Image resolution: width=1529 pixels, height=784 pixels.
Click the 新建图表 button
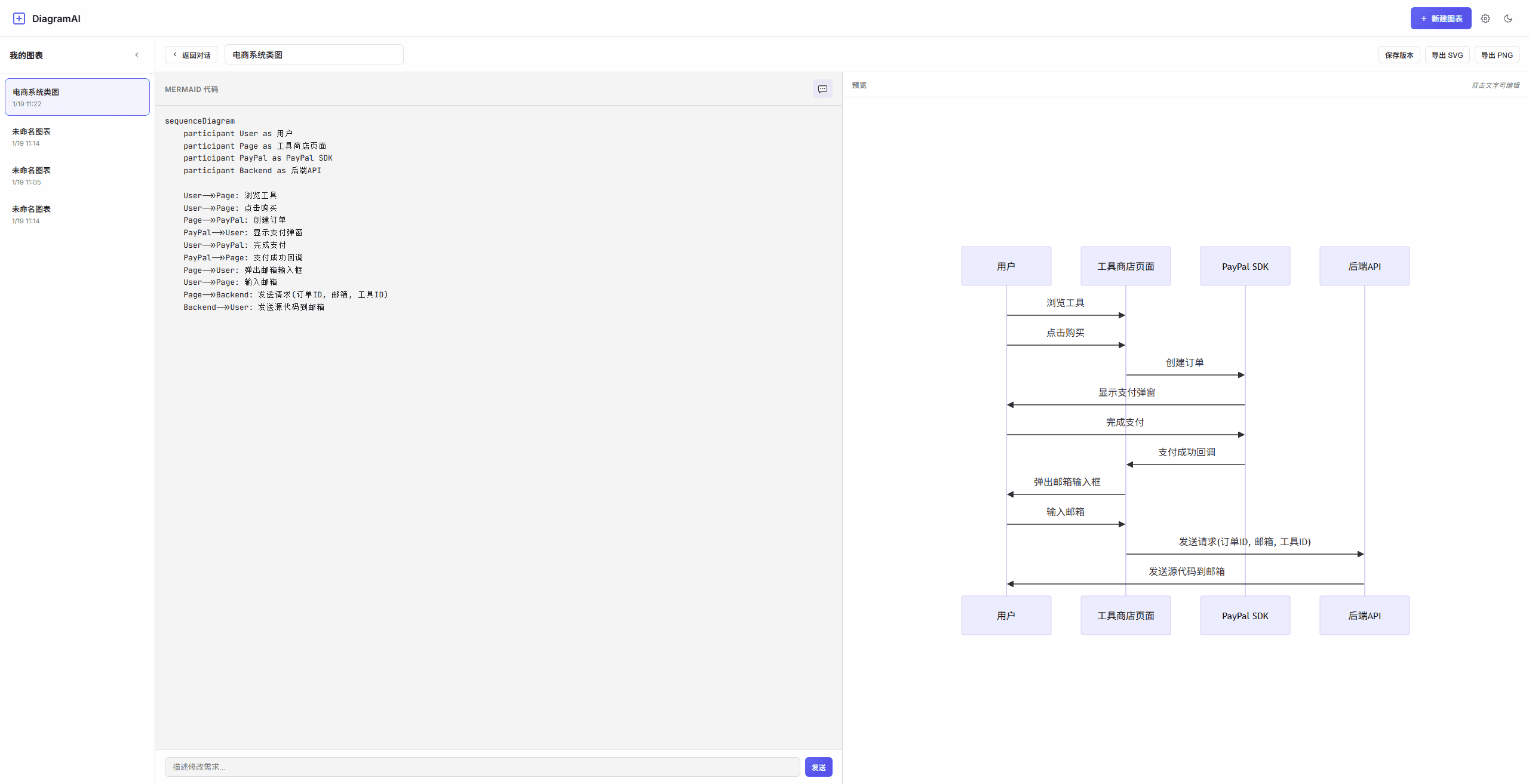coord(1440,19)
